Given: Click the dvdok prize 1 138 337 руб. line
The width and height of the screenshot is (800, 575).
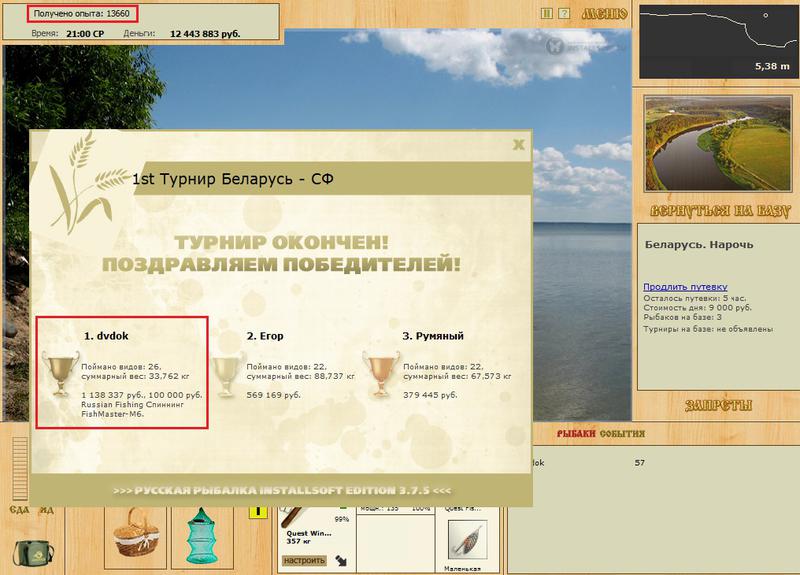Looking at the screenshot, I should click(x=142, y=395).
